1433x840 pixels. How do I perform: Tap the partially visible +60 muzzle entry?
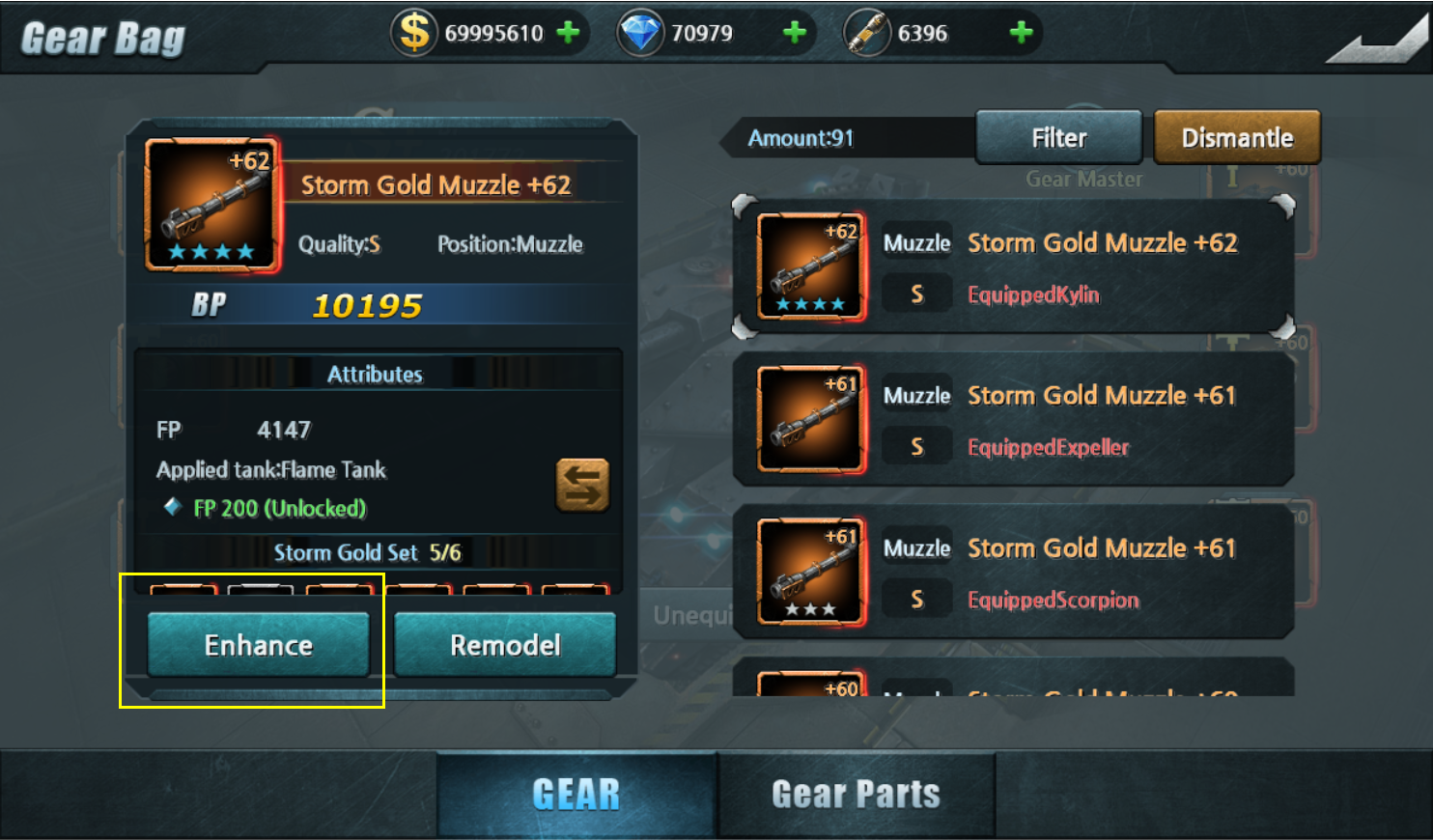click(x=1014, y=678)
